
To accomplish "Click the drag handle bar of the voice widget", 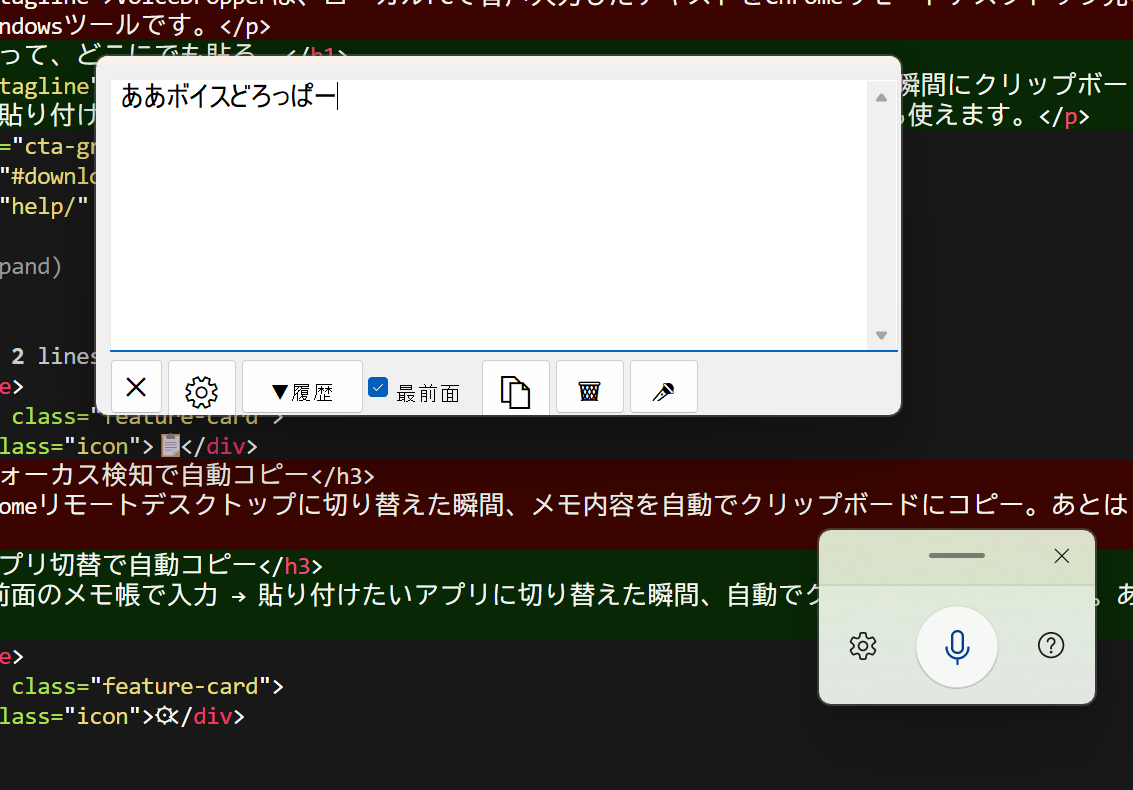I will click(956, 555).
